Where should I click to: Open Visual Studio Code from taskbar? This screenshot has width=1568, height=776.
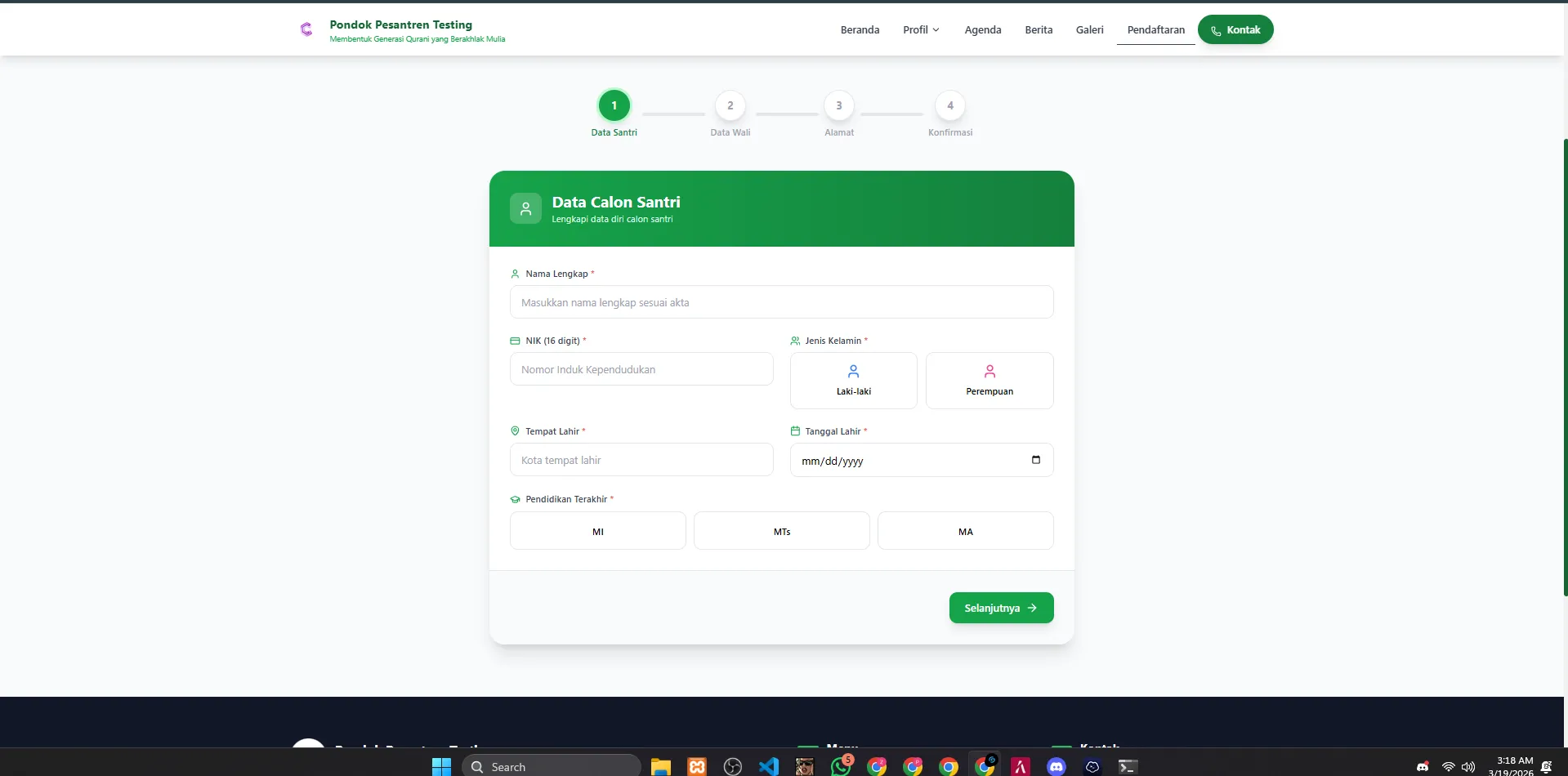pos(768,766)
